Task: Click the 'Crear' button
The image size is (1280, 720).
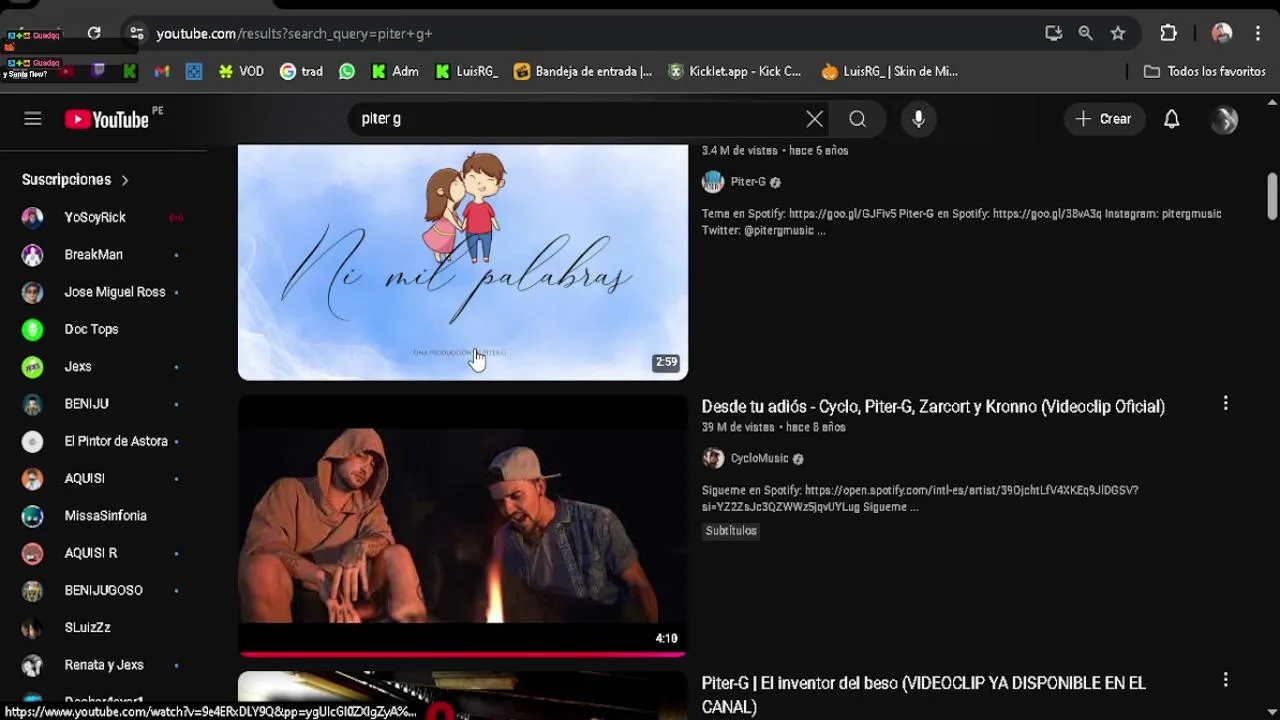Action: pos(1104,119)
